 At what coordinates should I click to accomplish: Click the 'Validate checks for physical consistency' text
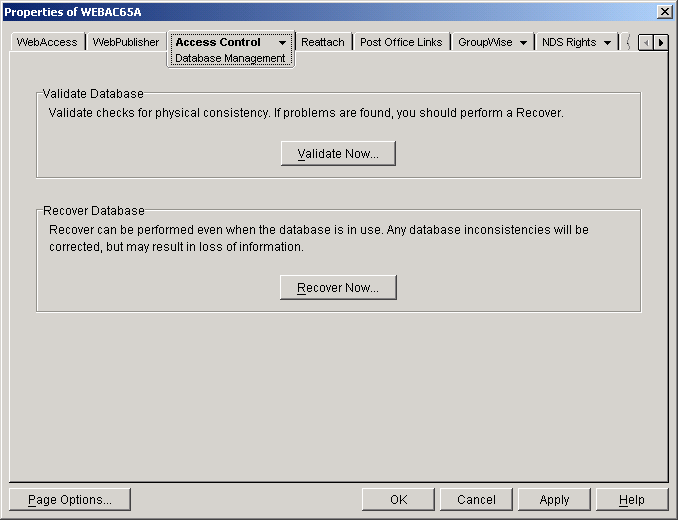pos(306,113)
